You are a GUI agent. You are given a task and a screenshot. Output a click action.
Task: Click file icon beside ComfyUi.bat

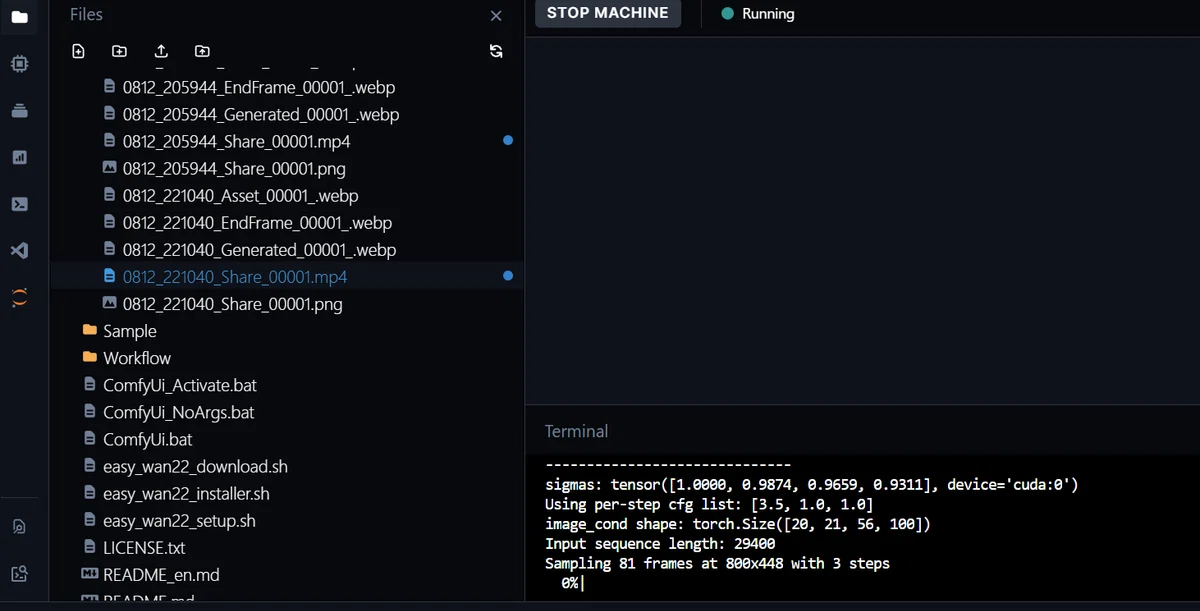tap(90, 439)
